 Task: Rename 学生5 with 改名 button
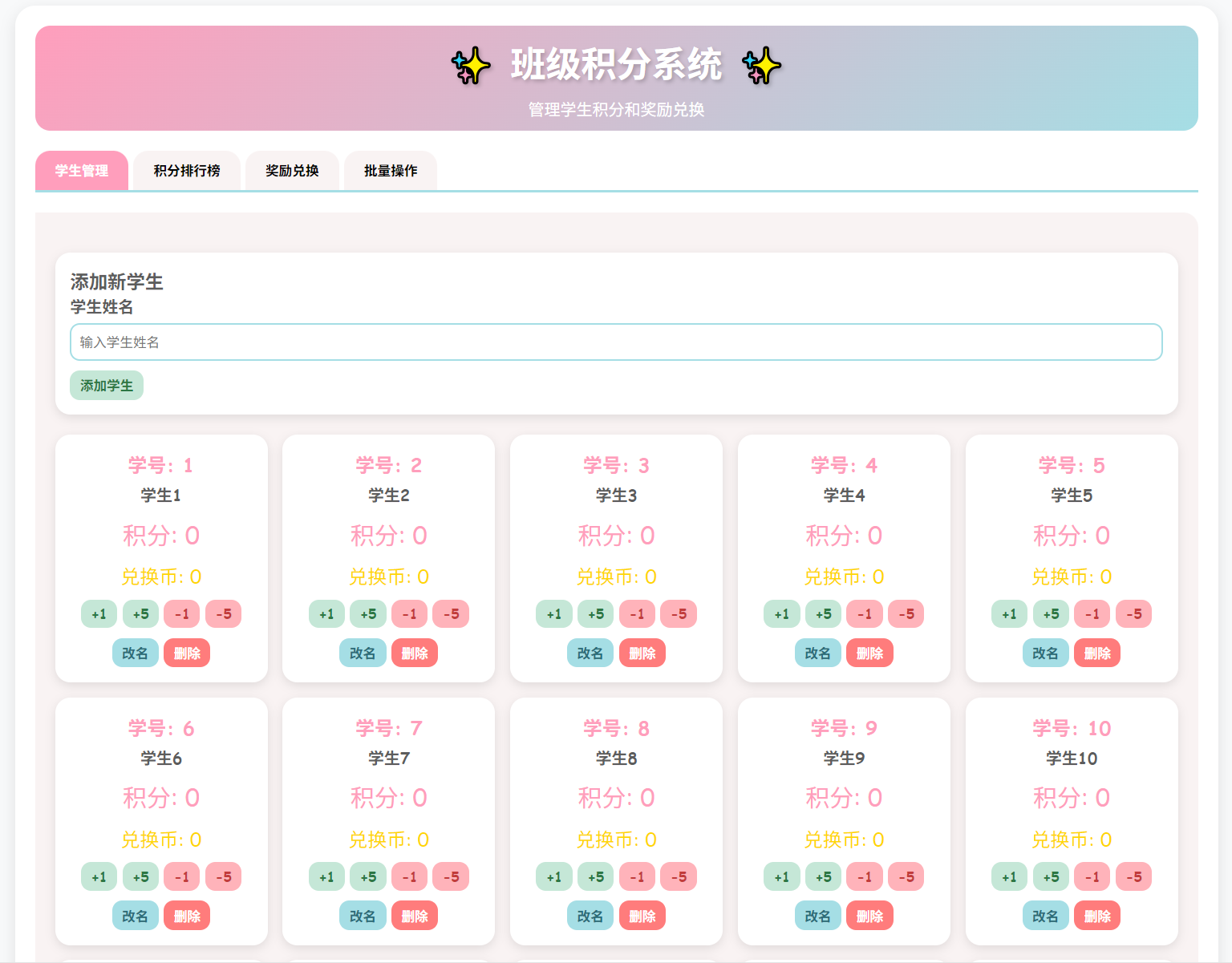click(1045, 653)
